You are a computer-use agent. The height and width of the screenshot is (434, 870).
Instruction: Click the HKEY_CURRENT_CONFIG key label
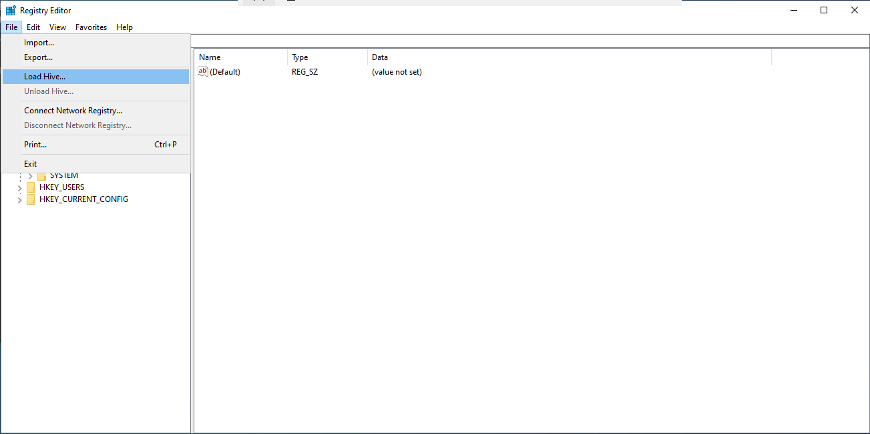84,199
